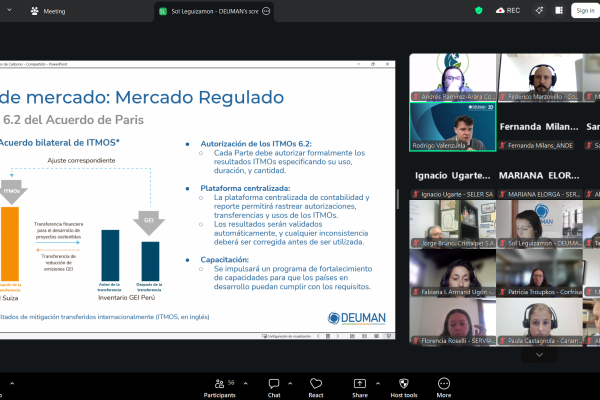Change the gallery view layout icon
The image size is (600, 400).
click(x=559, y=11)
